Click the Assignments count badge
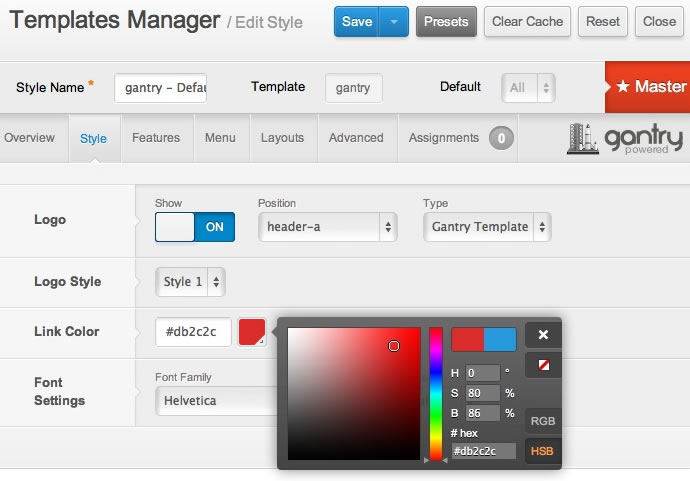Screen dimensions: 690x481 pos(502,138)
